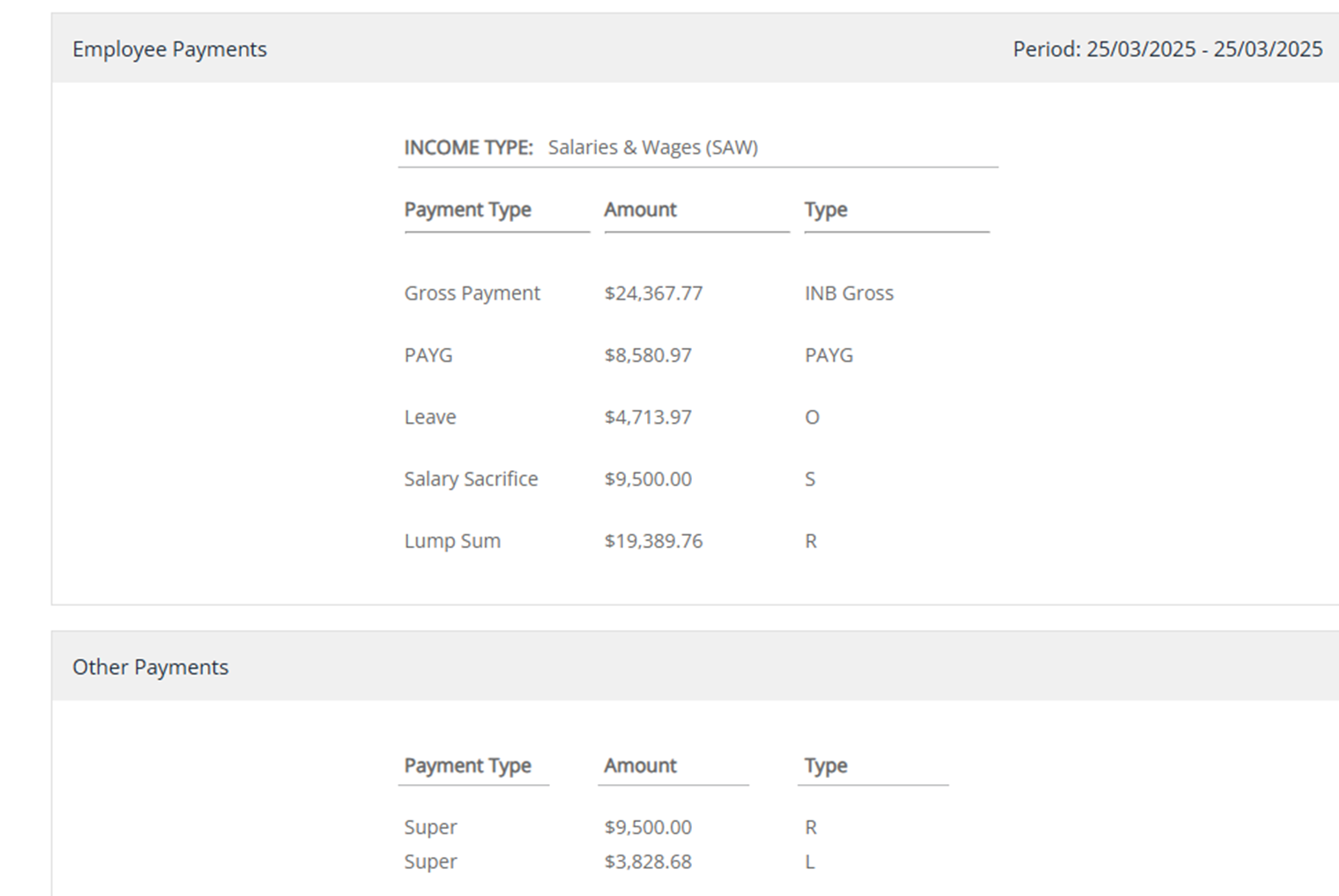Click the O type code for Leave
Viewport: 1339px width, 896px height.
tap(812, 417)
